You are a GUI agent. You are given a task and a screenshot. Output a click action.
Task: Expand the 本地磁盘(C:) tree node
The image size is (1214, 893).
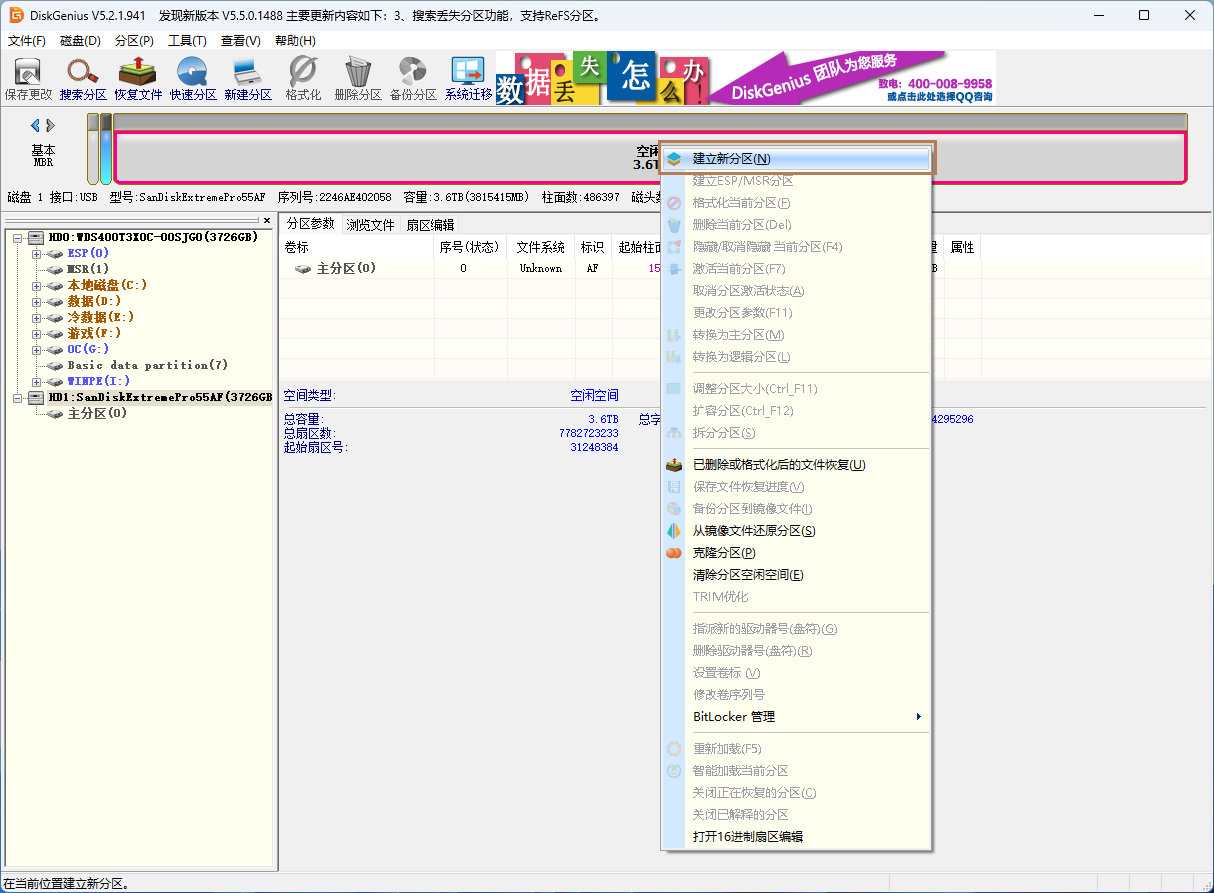click(36, 285)
